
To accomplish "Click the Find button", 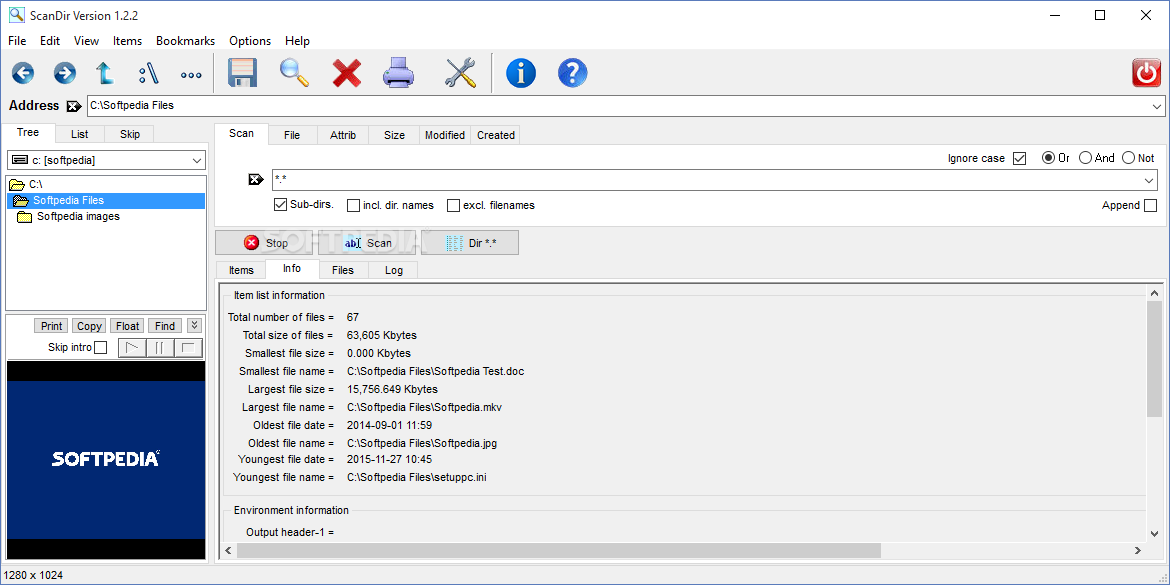I will coord(165,326).
